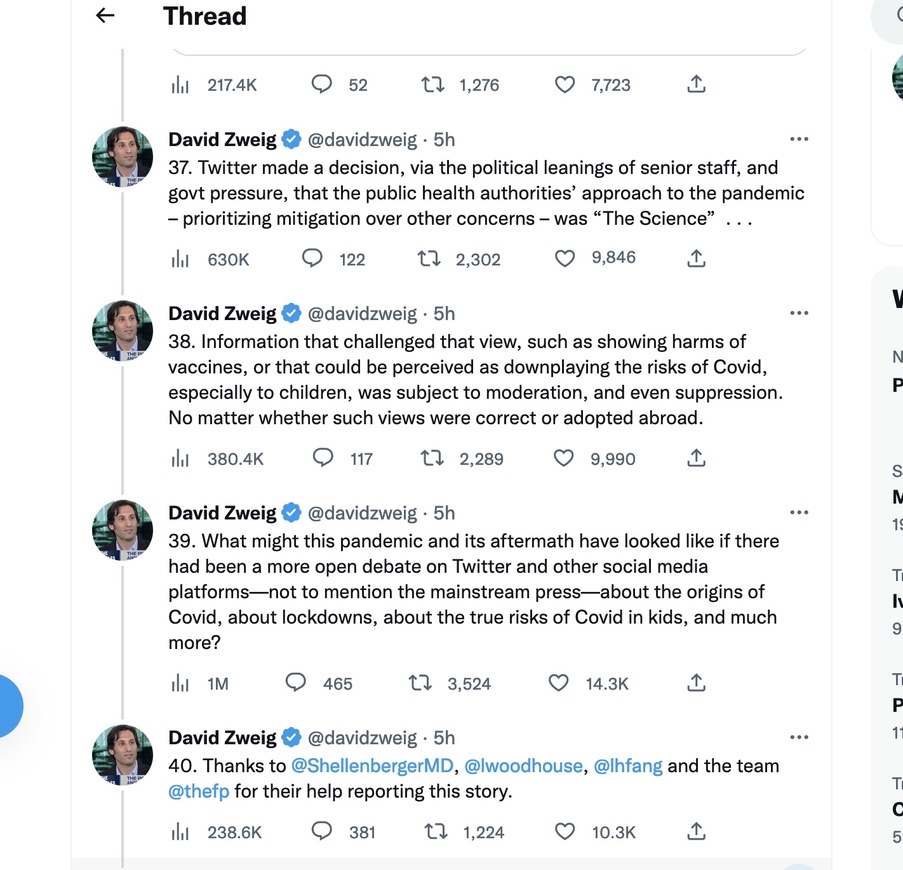
Task: Like tweet 38 with 9,990 likes
Action: [x=565, y=458]
